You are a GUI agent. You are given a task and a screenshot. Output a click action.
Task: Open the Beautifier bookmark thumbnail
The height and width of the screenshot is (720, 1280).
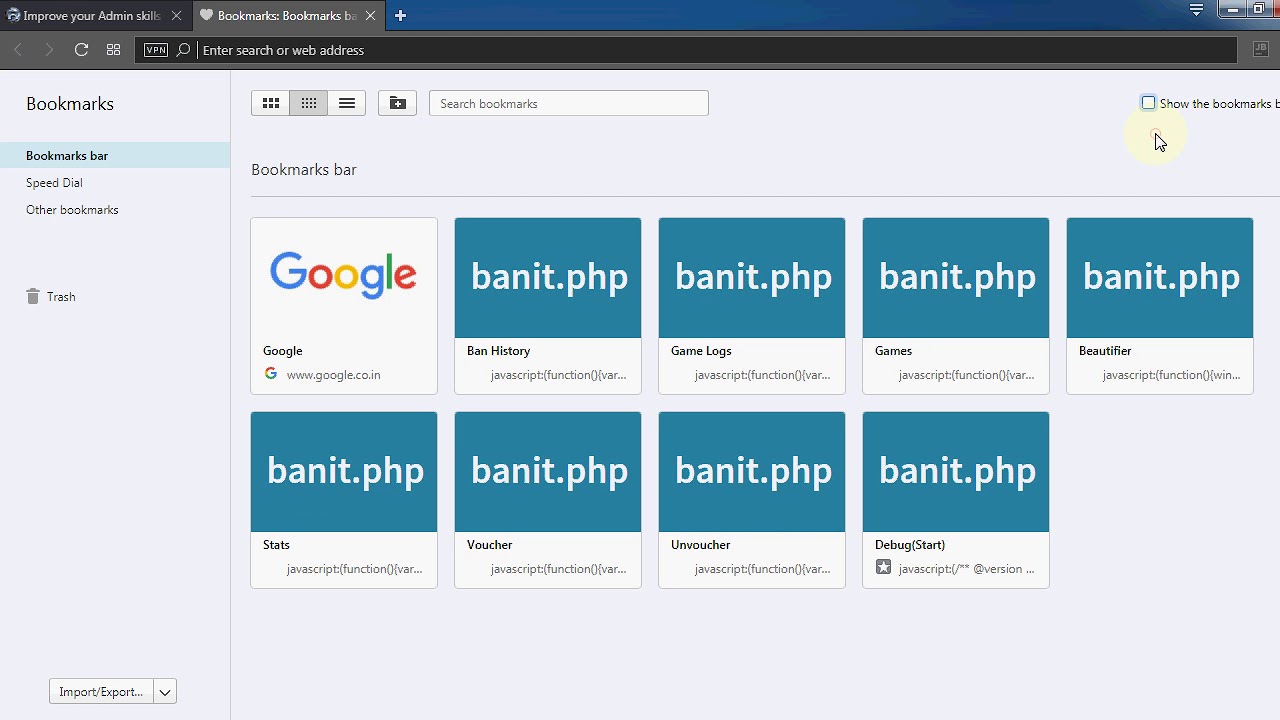[x=1160, y=278]
